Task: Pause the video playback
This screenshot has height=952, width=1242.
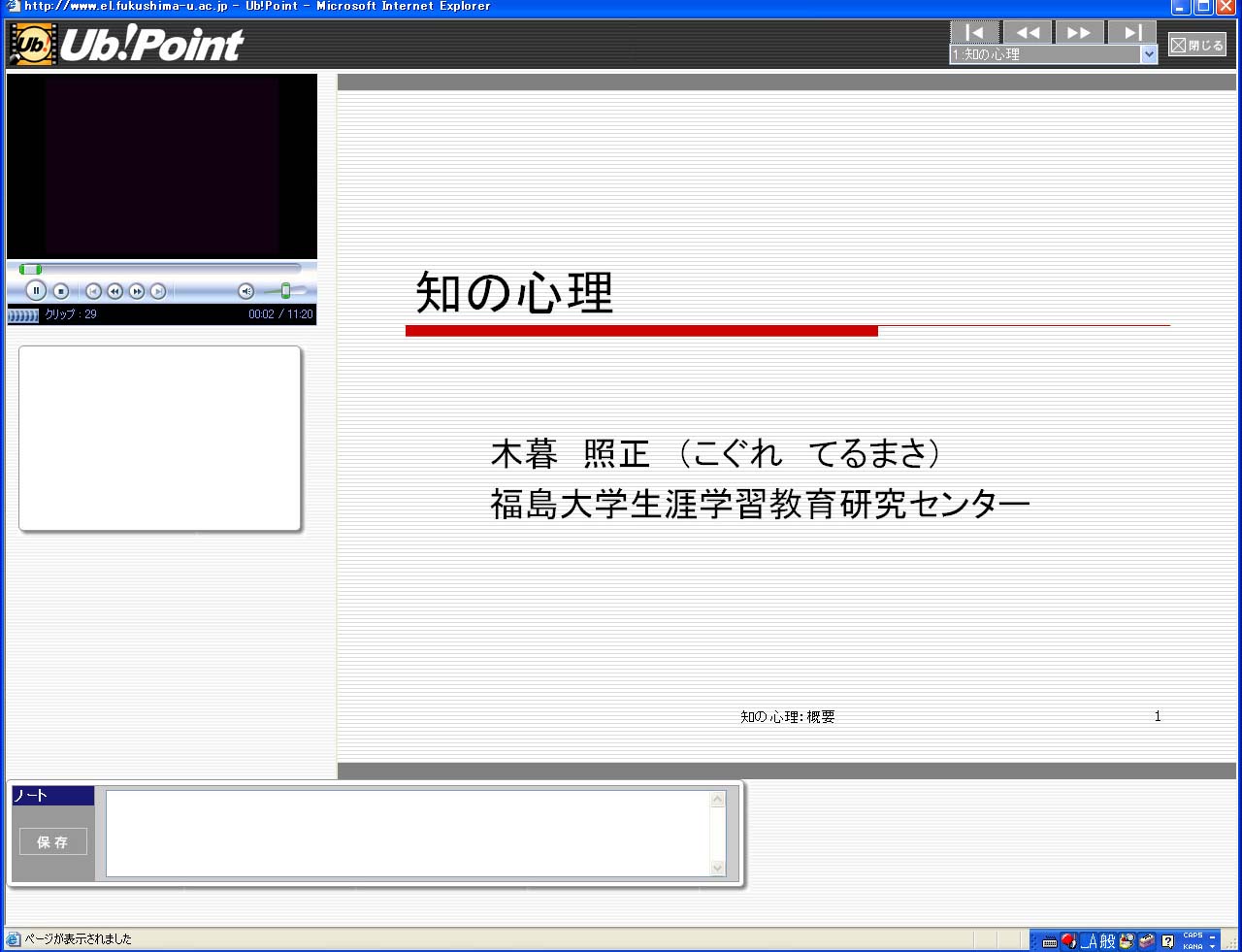Action: [x=36, y=290]
